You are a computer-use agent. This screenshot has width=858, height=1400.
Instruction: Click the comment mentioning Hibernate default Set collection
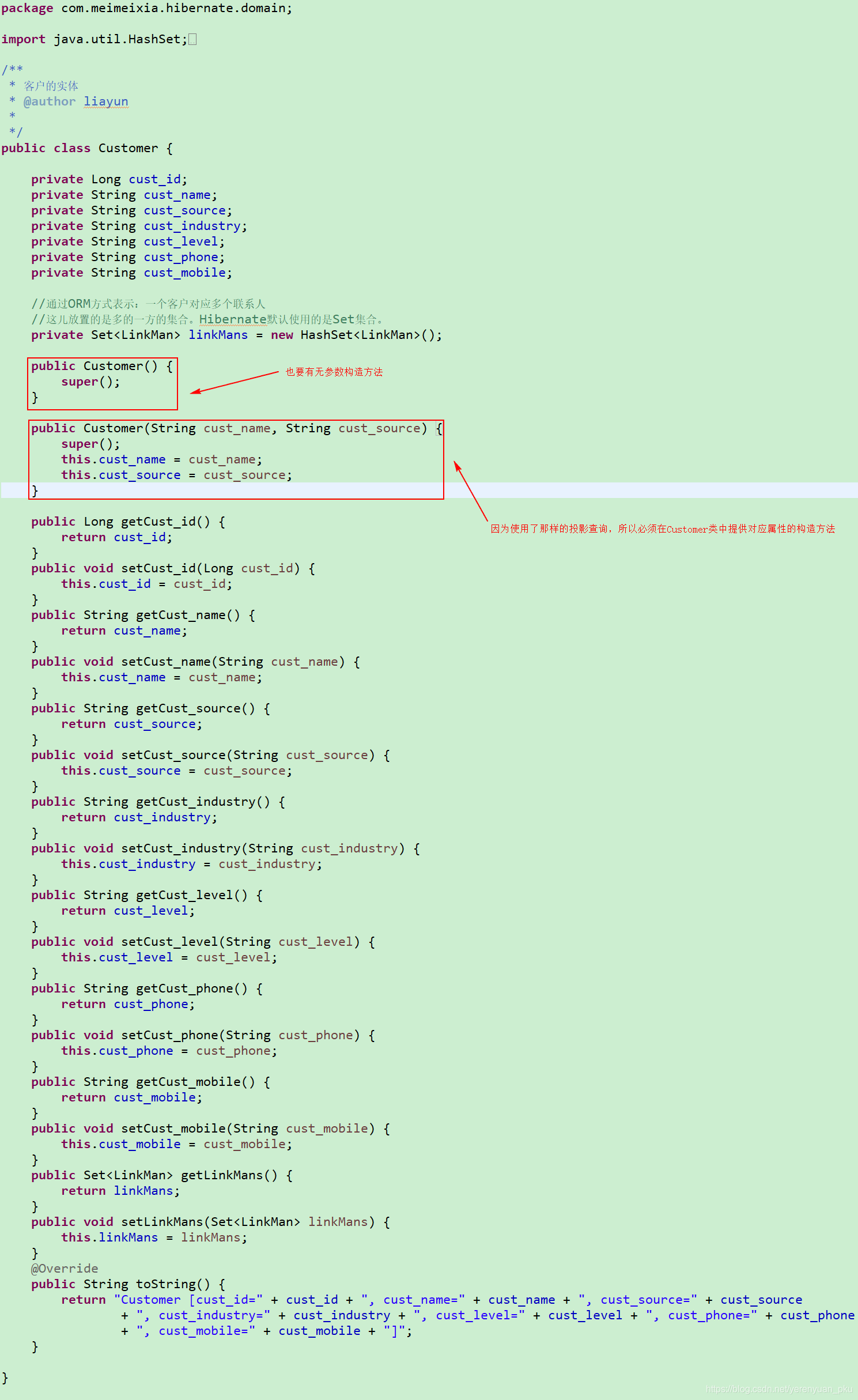[207, 319]
